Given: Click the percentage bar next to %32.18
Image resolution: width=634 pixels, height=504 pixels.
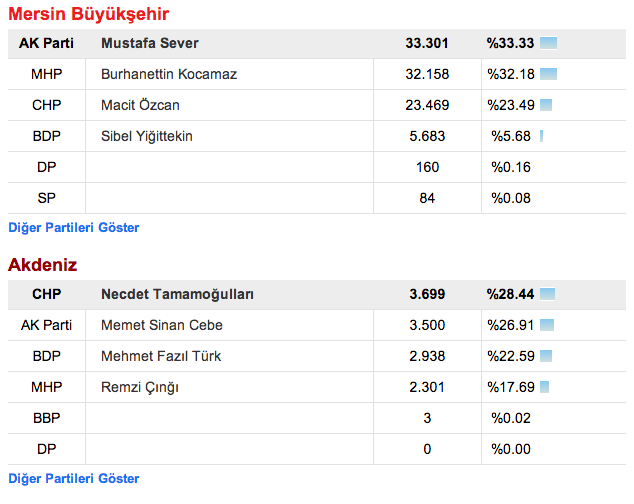Looking at the screenshot, I should tap(548, 74).
